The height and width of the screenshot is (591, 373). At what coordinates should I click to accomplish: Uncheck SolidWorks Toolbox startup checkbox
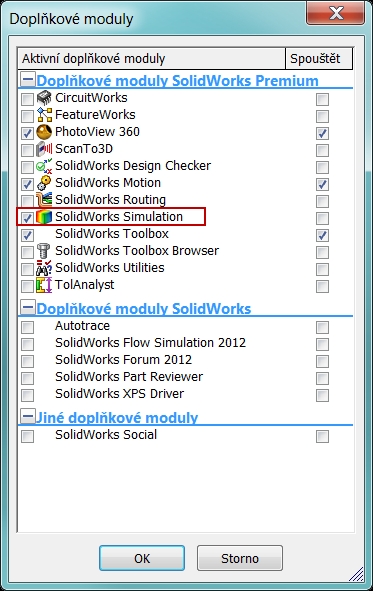(322, 235)
